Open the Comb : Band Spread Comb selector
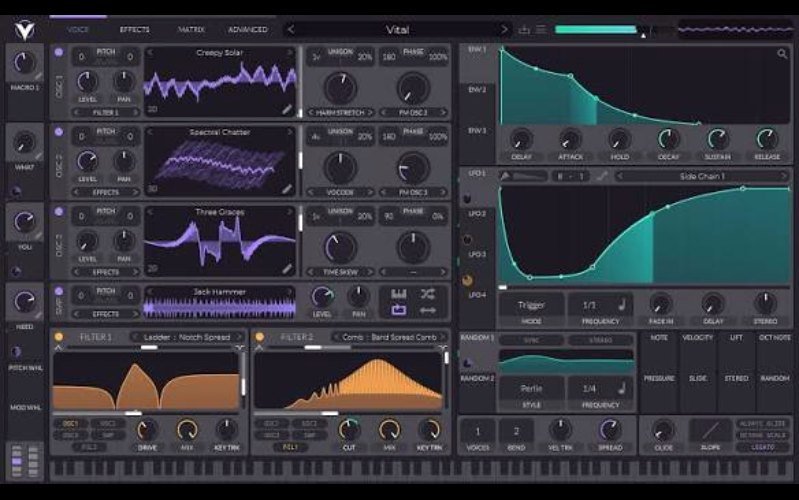 (389, 337)
